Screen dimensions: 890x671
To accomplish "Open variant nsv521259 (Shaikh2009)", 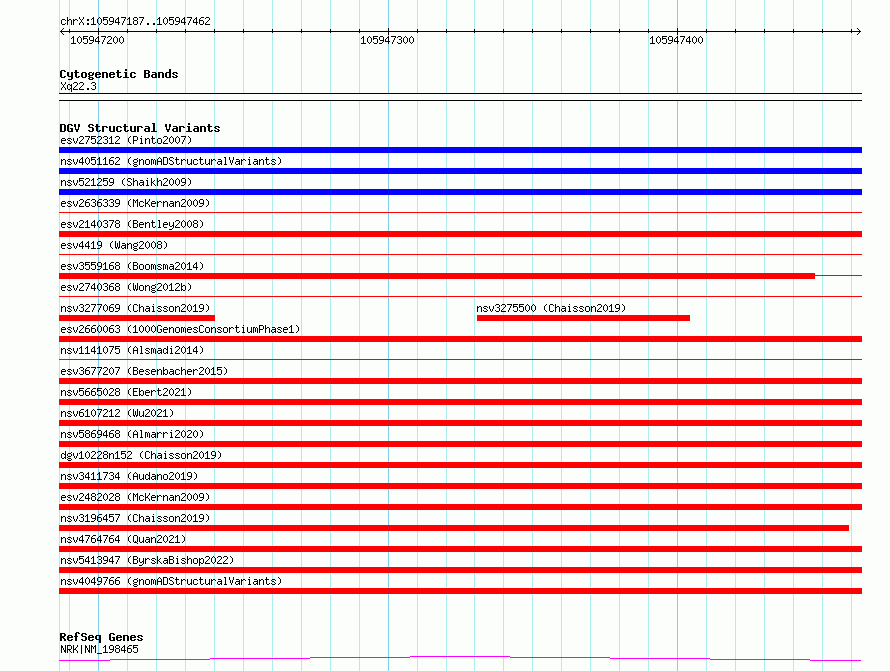I will [x=126, y=182].
